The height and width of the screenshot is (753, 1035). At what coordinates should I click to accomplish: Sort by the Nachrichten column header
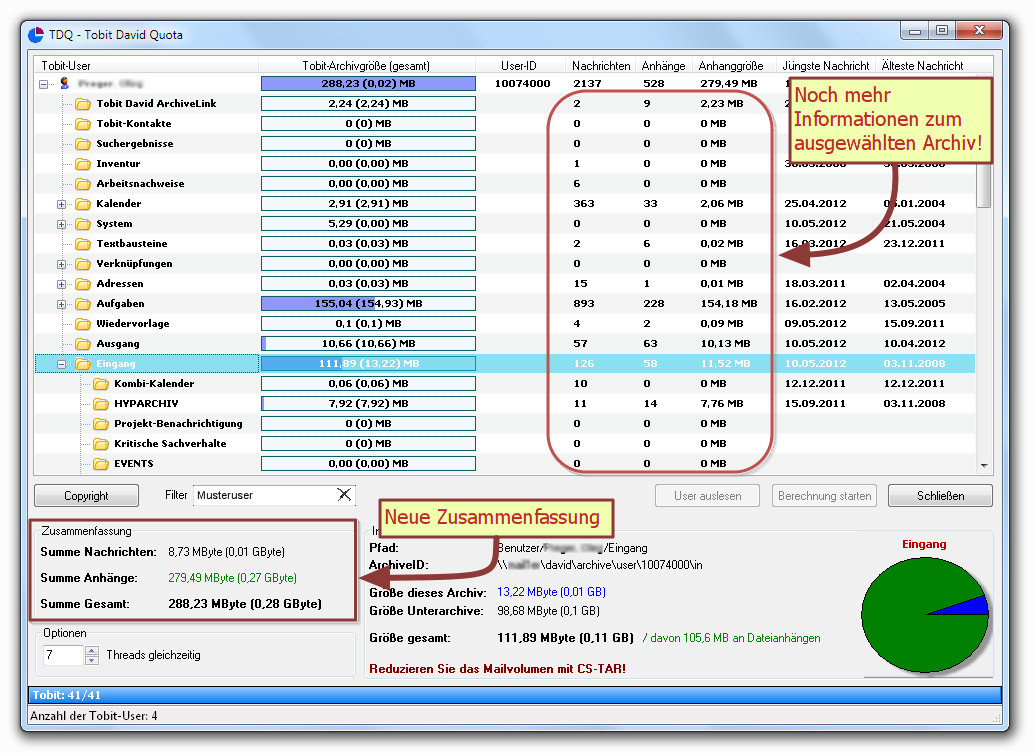tap(601, 66)
